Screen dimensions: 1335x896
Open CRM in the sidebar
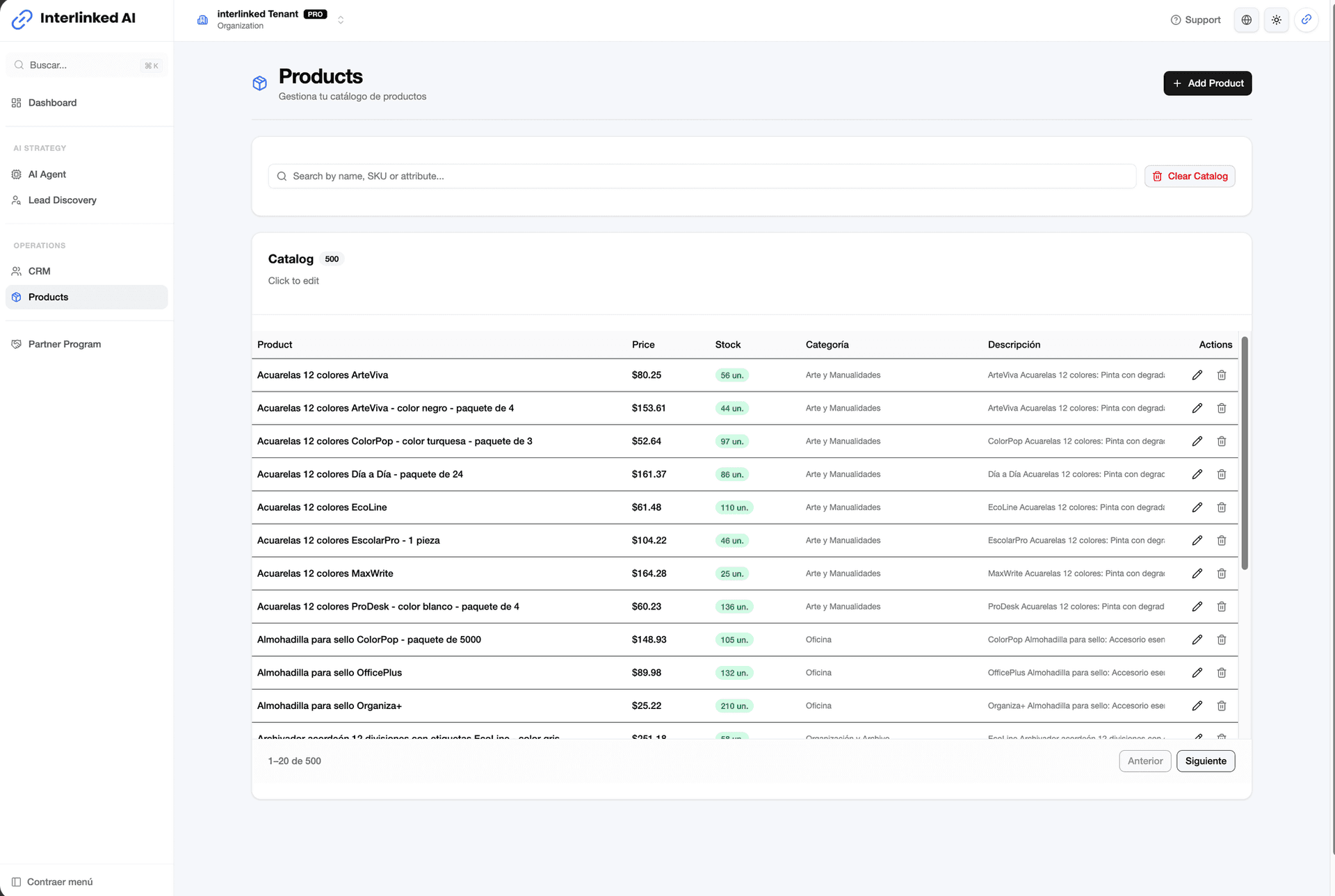point(87,271)
